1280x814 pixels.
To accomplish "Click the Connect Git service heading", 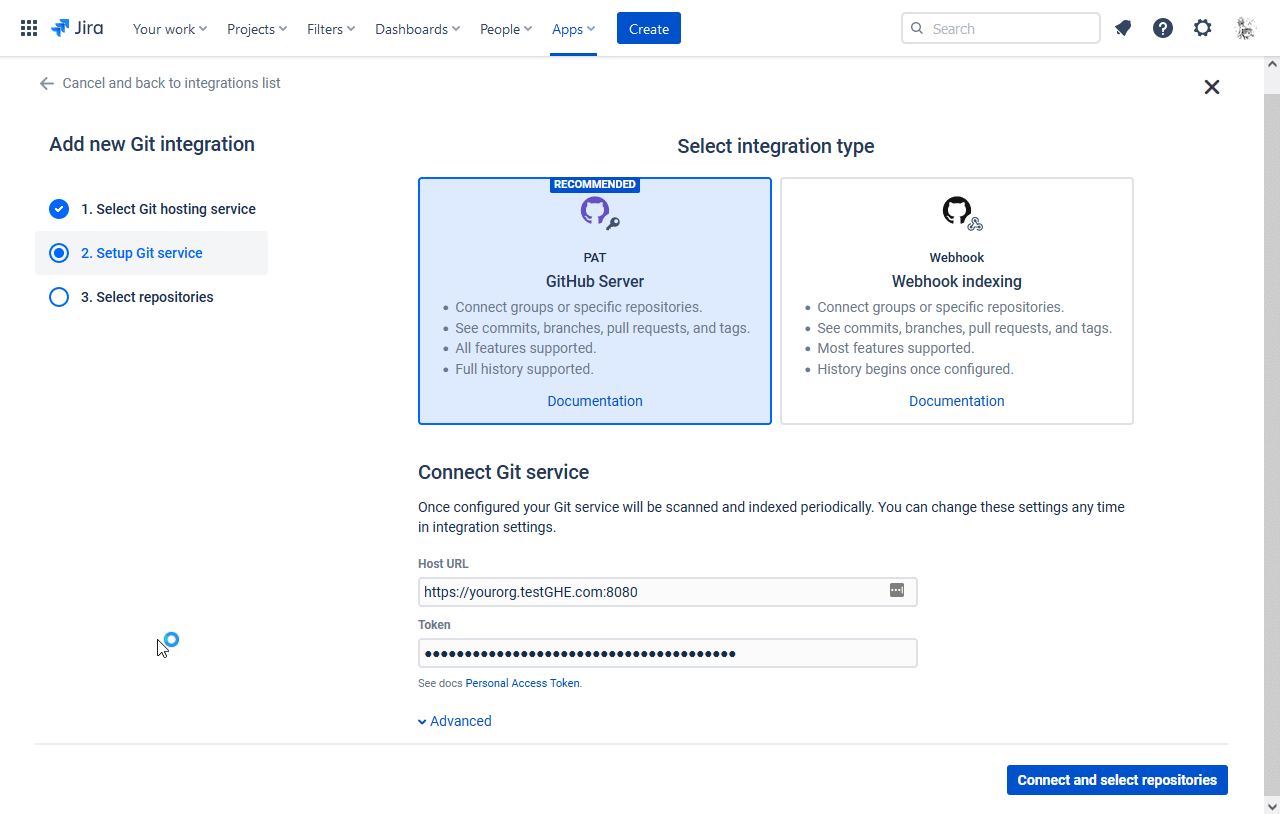I will pos(503,472).
